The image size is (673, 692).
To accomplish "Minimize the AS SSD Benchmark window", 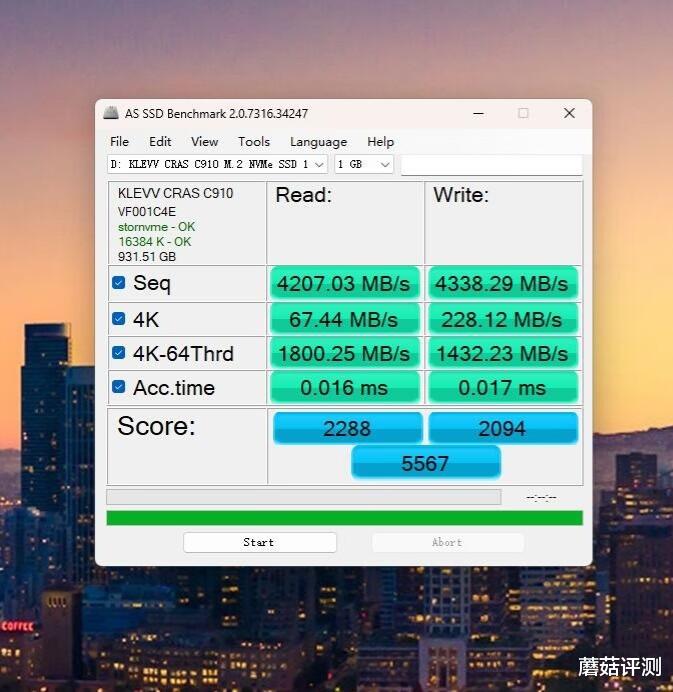I will pyautogui.click(x=478, y=113).
